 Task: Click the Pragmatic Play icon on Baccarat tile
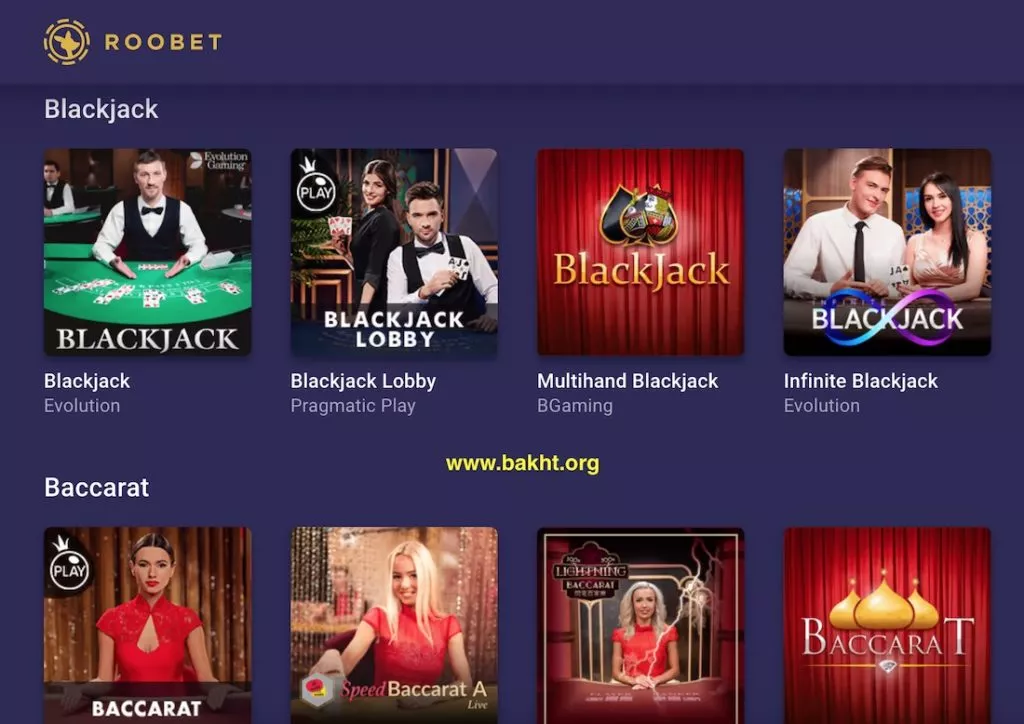point(69,565)
